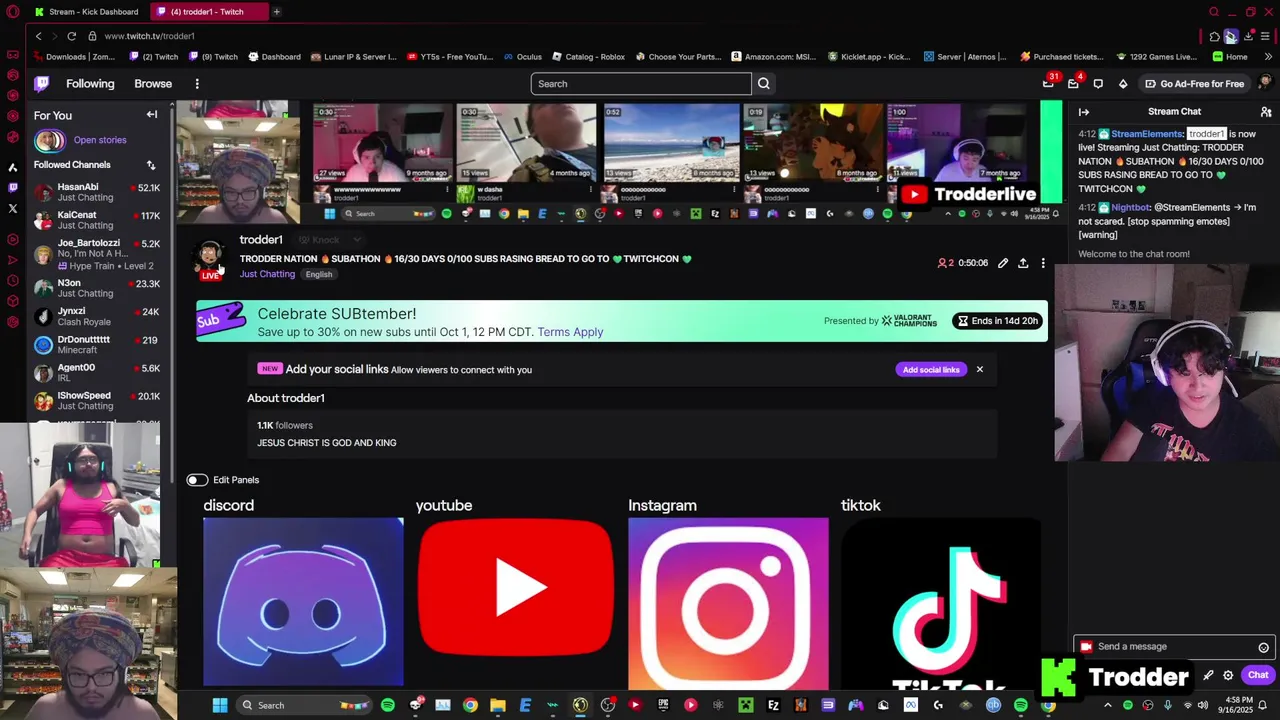The image size is (1280, 720).
Task: Click the share stream icon
Action: [1023, 263]
